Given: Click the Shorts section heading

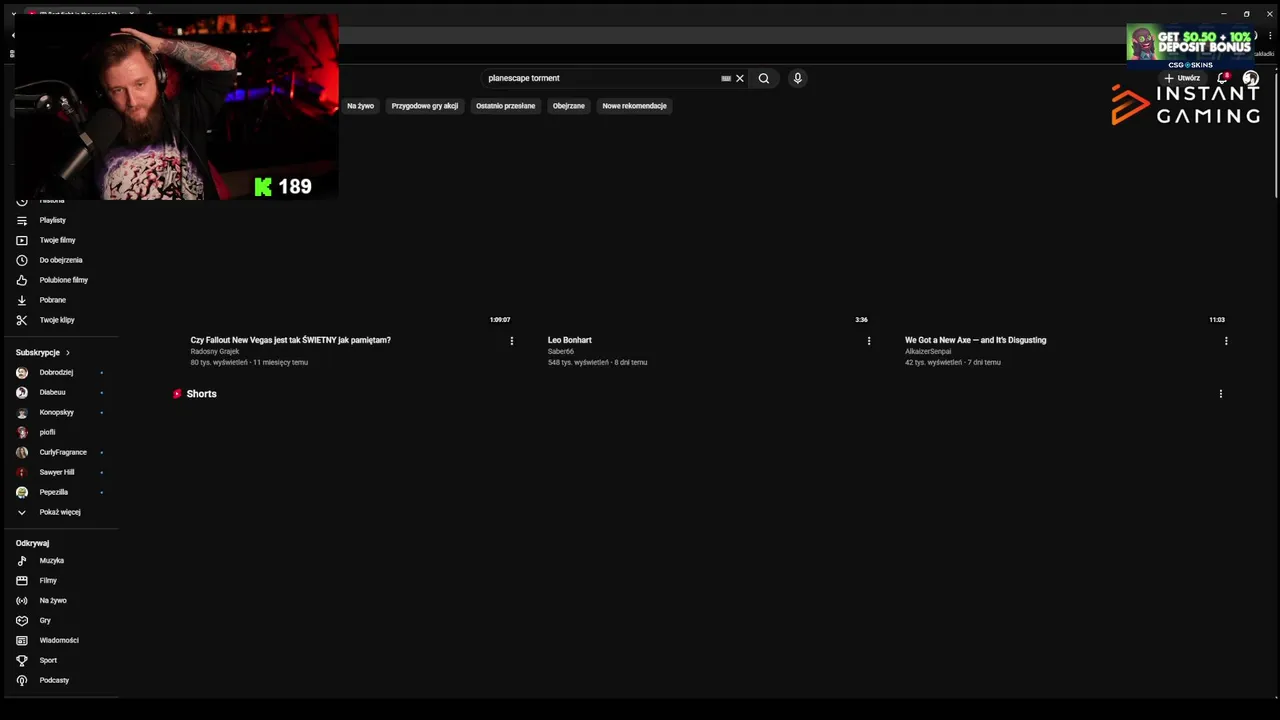Looking at the screenshot, I should pos(201,394).
